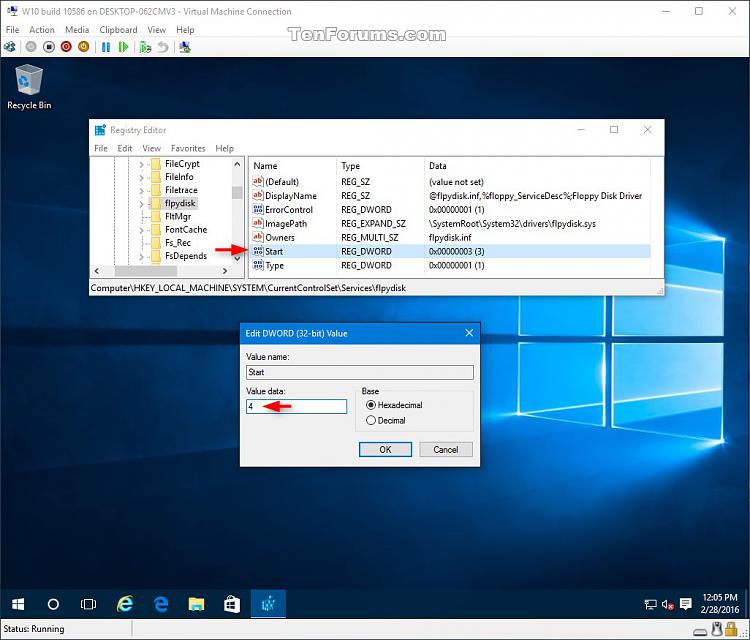Launch Microsoft Edge from the taskbar

point(161,604)
